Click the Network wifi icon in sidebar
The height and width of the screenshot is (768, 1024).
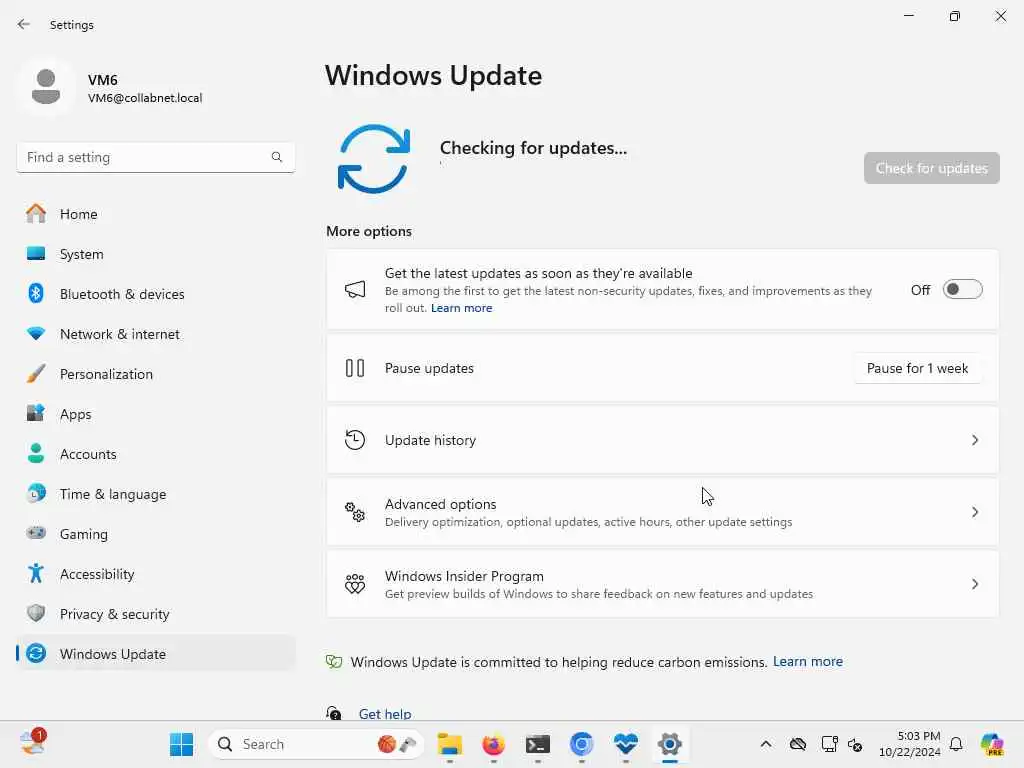(36, 334)
